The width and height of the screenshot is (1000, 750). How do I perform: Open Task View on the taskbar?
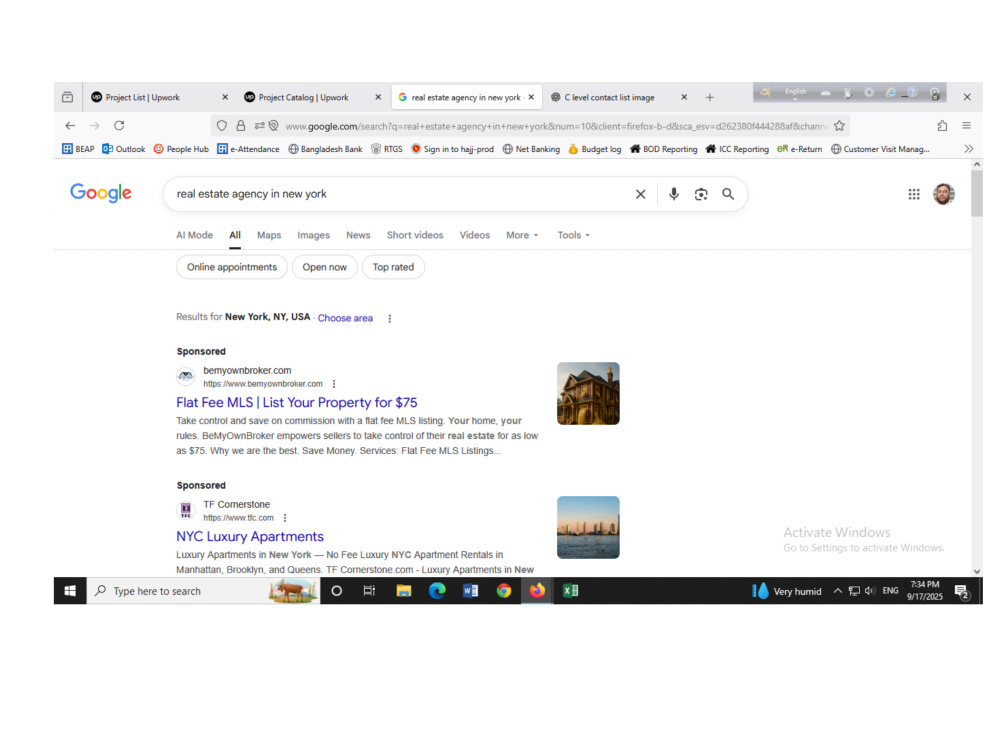pyautogui.click(x=369, y=591)
